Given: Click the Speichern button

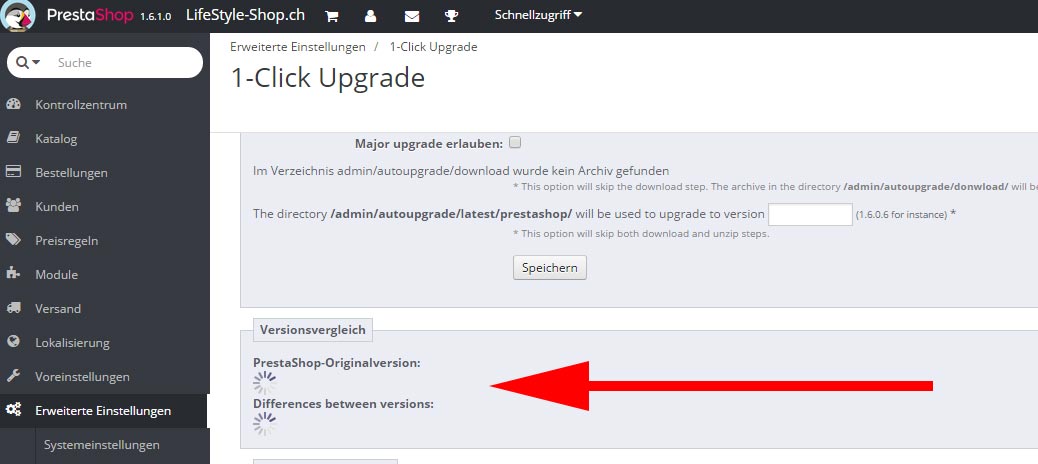Looking at the screenshot, I should (x=549, y=267).
